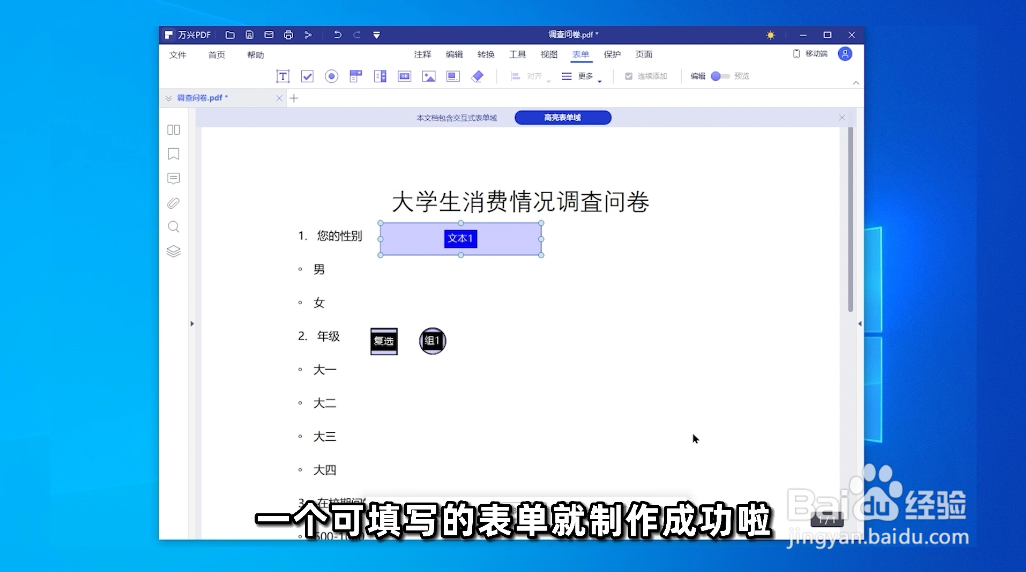Open the attachments paperclip panel
The width and height of the screenshot is (1026, 572).
click(x=173, y=204)
